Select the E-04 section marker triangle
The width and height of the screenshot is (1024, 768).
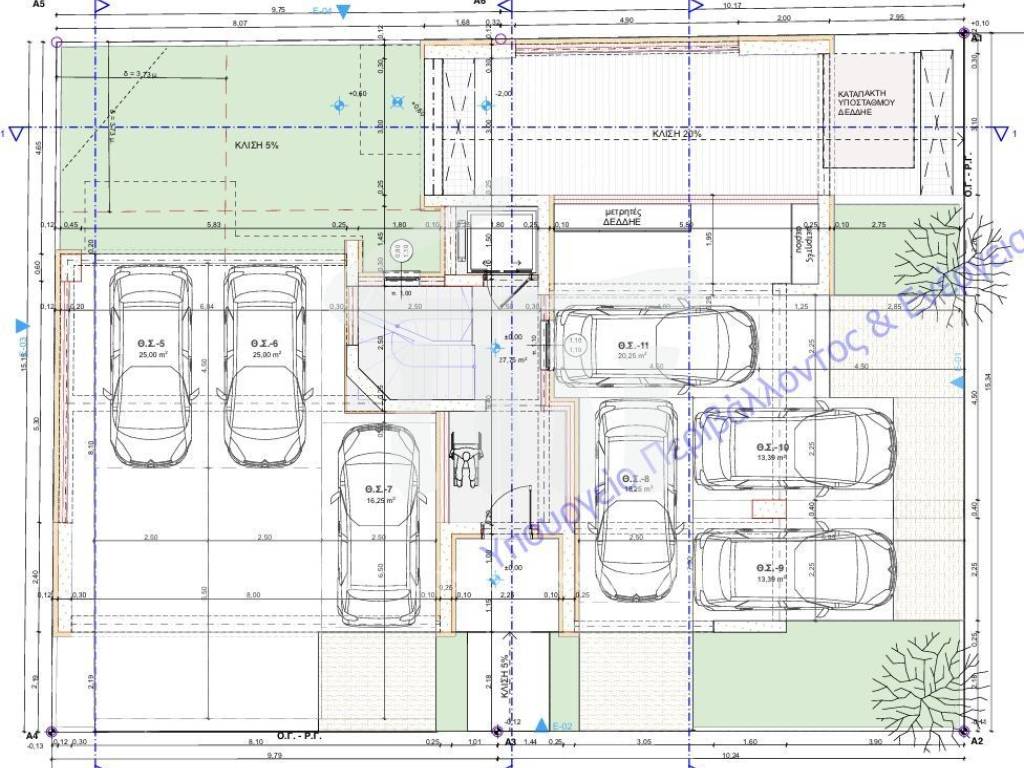pos(343,12)
